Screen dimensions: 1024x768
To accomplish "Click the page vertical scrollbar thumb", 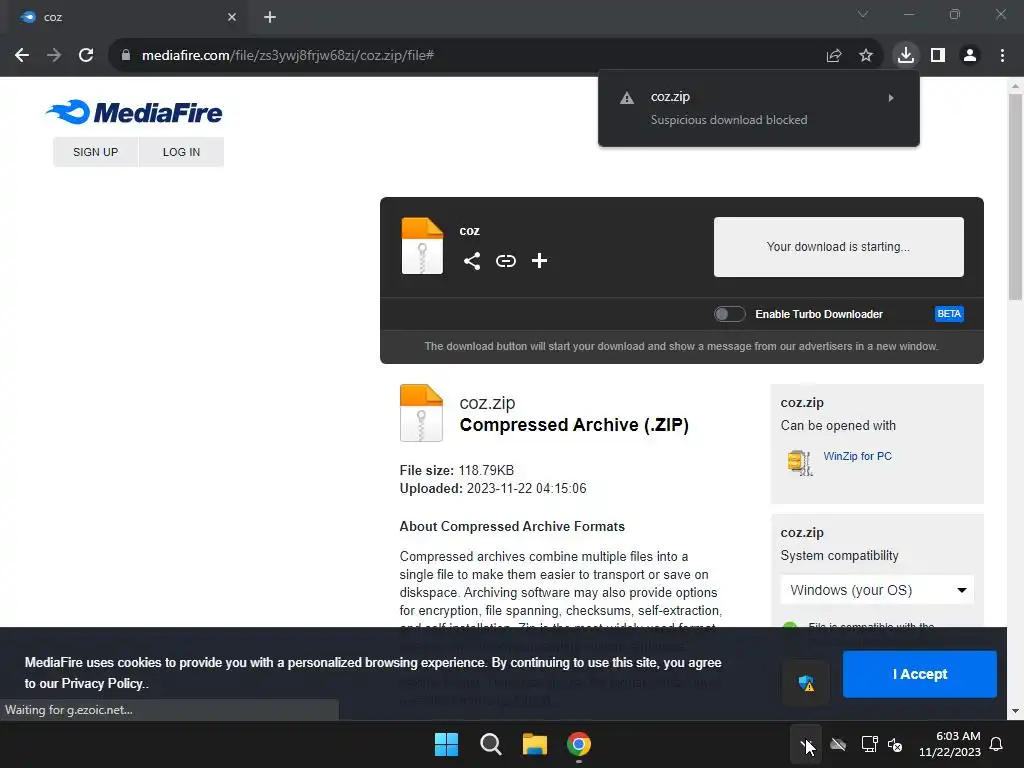I will pos(1015,196).
